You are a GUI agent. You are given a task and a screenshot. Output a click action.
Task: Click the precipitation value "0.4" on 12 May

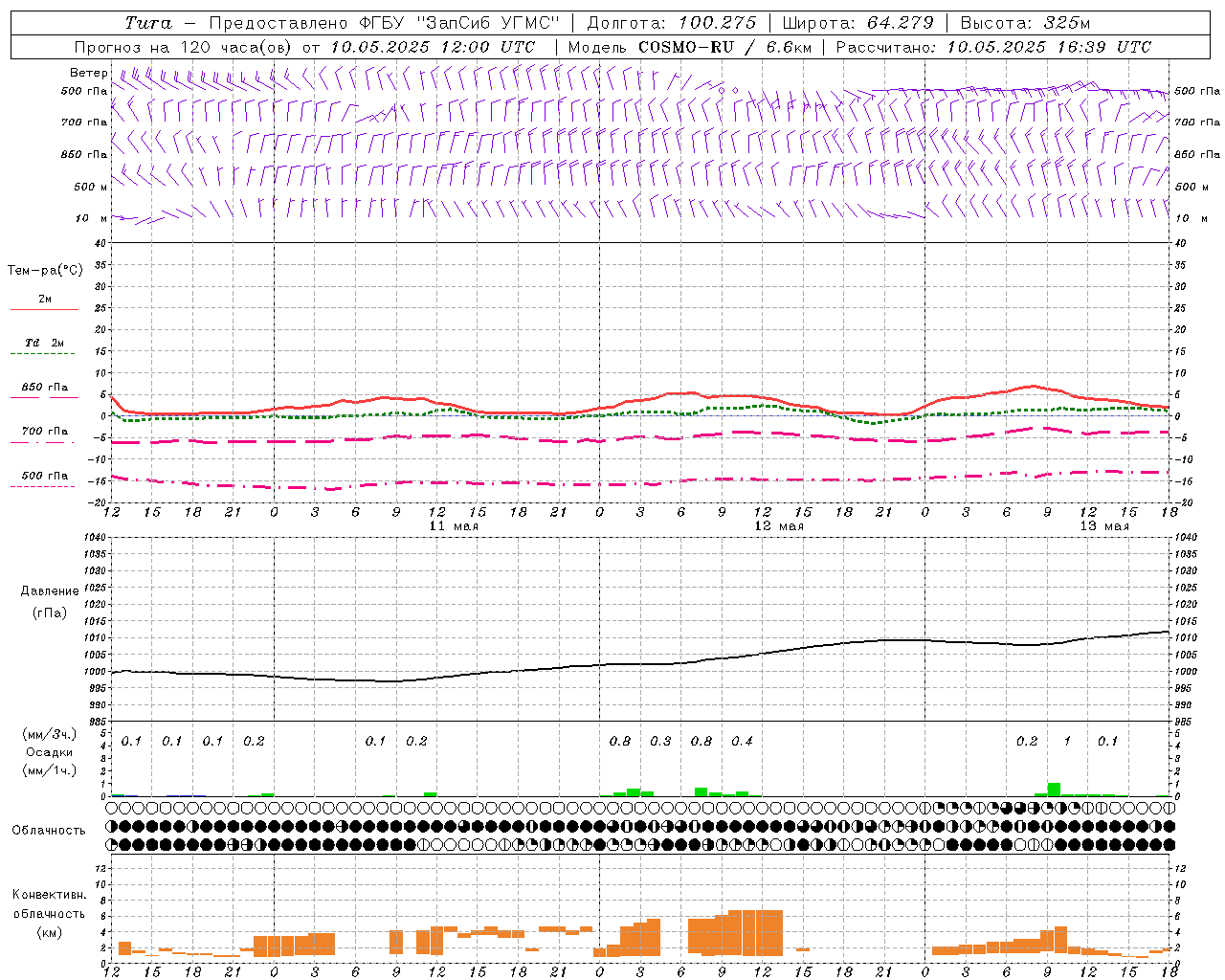pos(742,742)
